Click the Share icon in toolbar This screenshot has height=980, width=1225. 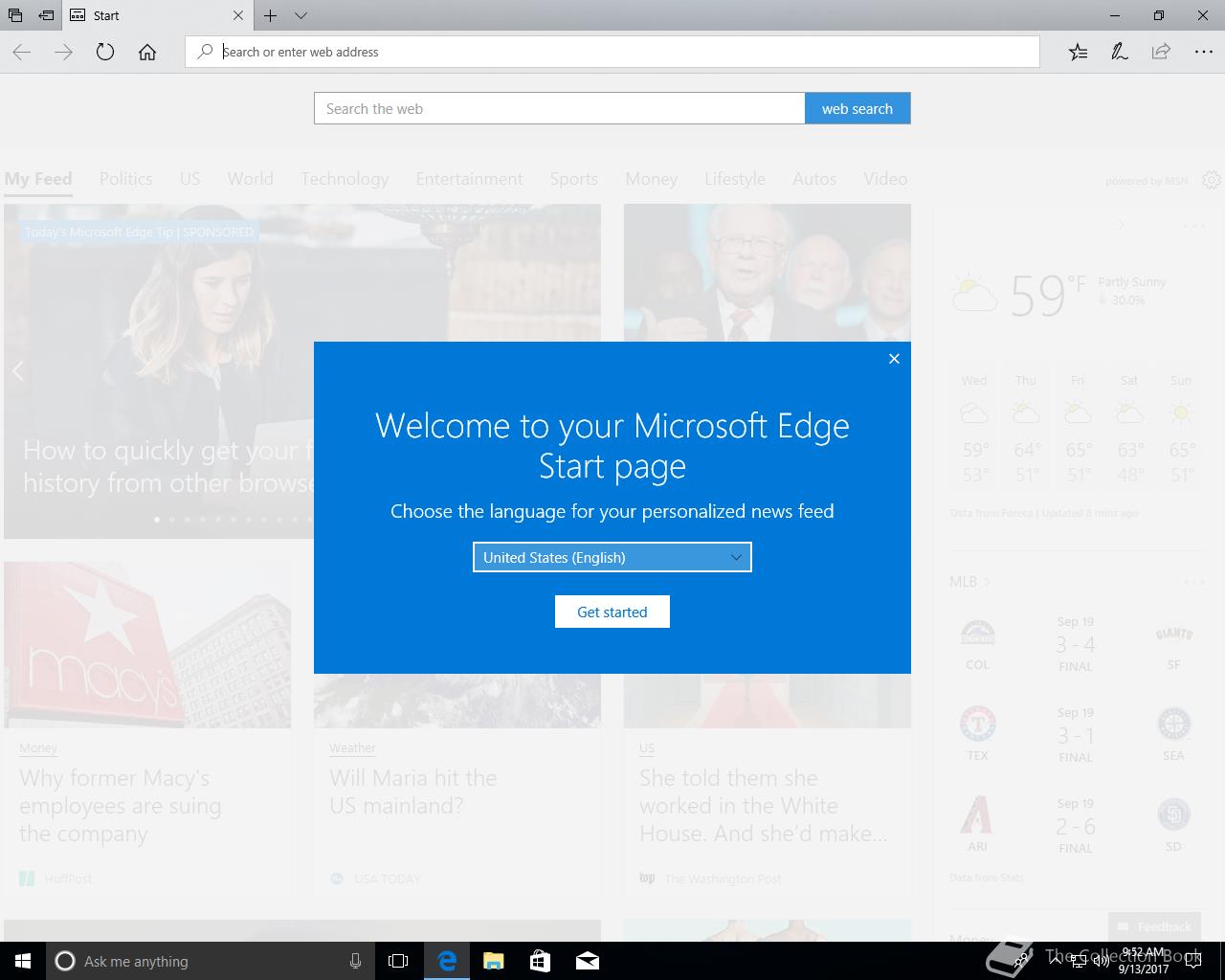(x=1161, y=52)
